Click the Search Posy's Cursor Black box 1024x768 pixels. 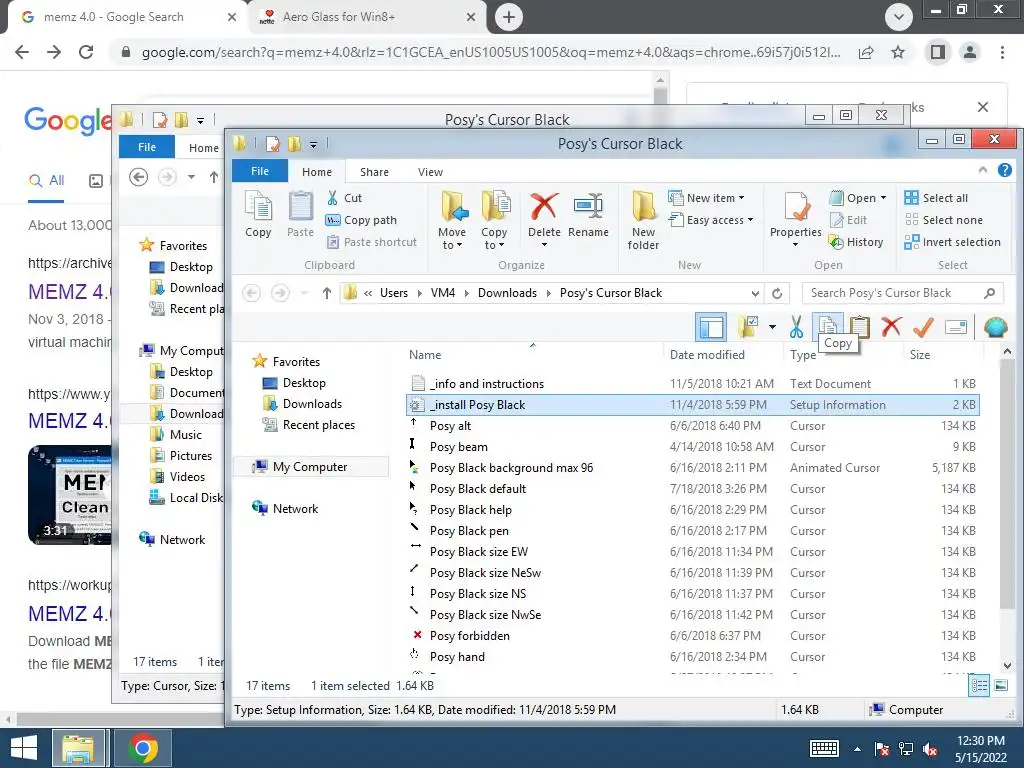(903, 293)
